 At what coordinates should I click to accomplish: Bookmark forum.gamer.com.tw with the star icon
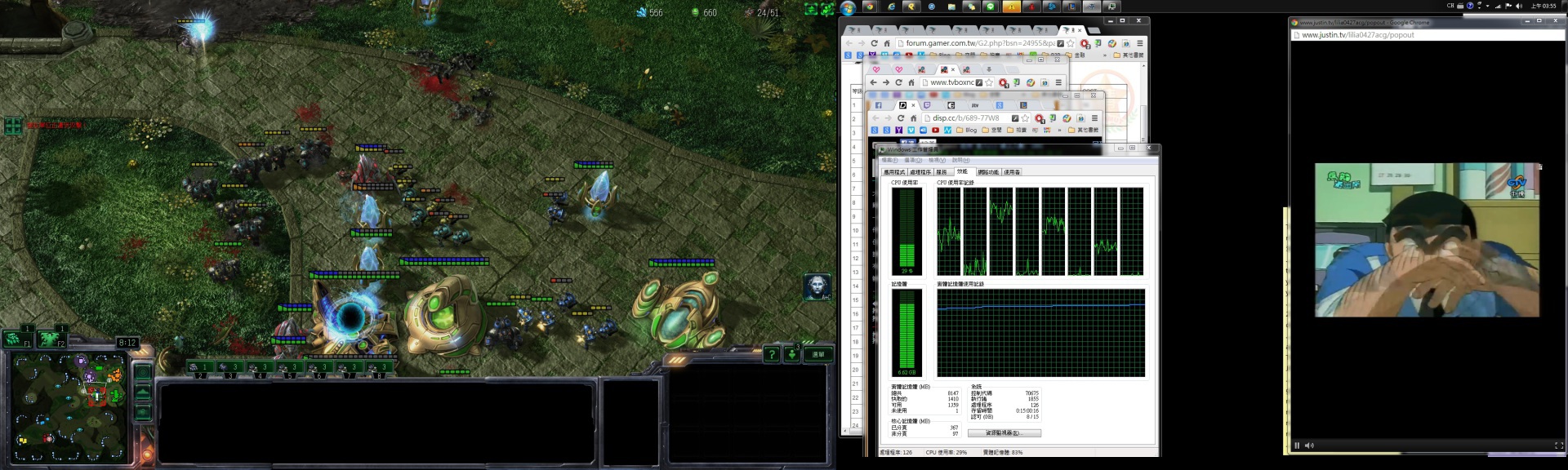(1071, 43)
